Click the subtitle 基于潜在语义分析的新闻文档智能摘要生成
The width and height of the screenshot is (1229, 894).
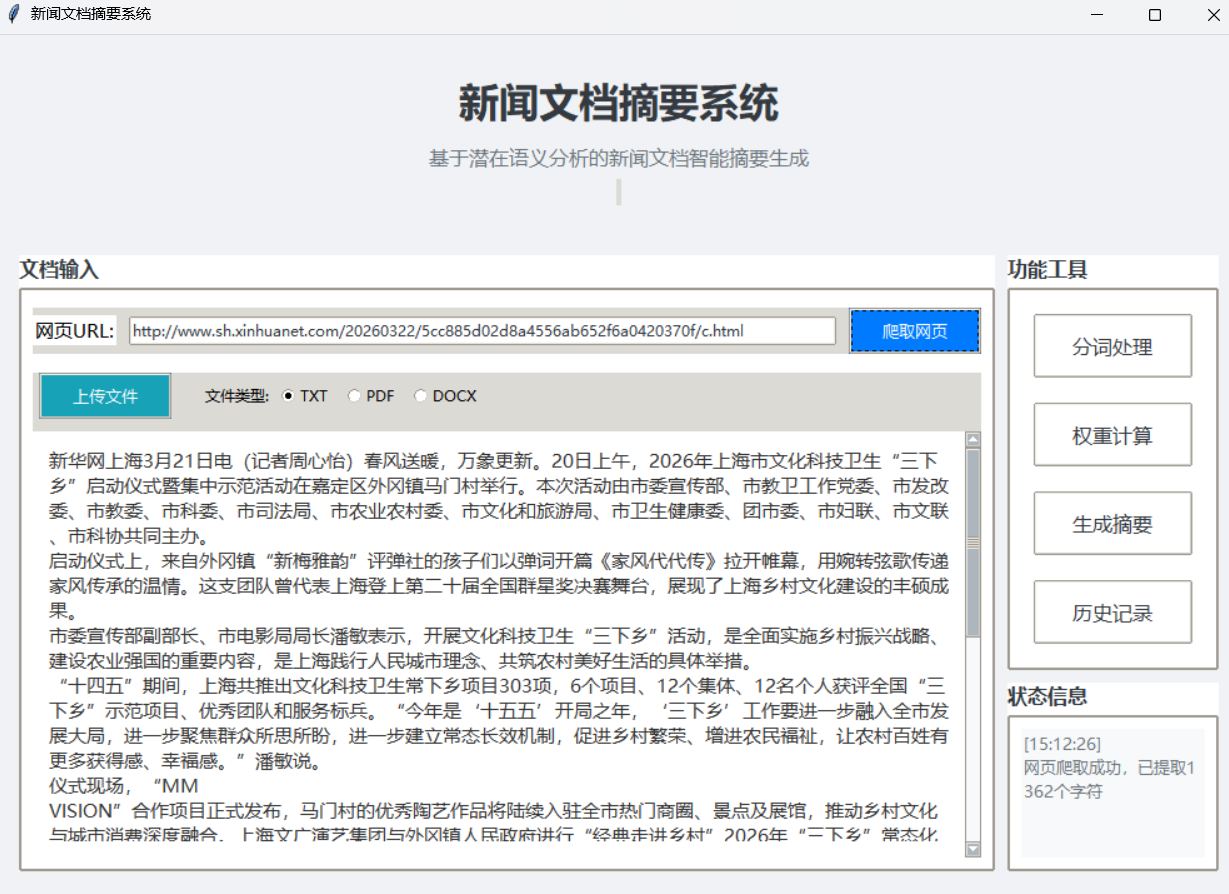coord(618,158)
